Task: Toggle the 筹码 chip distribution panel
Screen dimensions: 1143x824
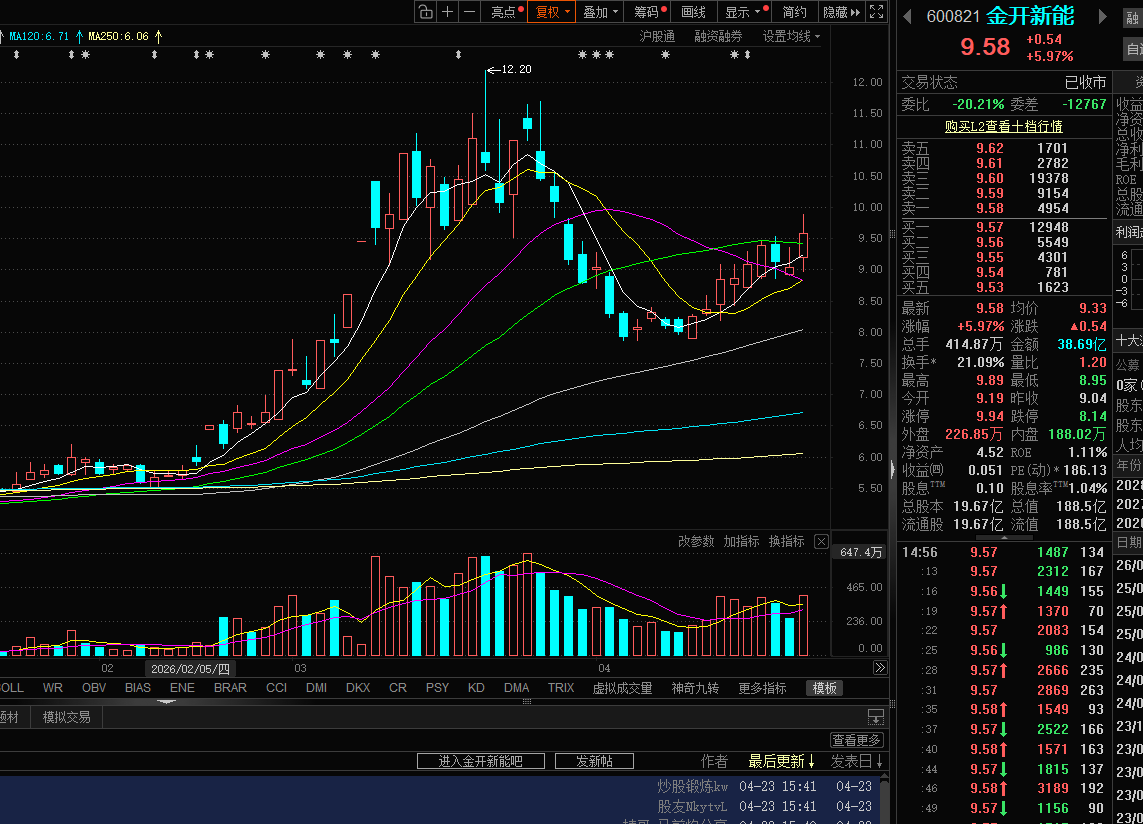Action: click(x=649, y=12)
